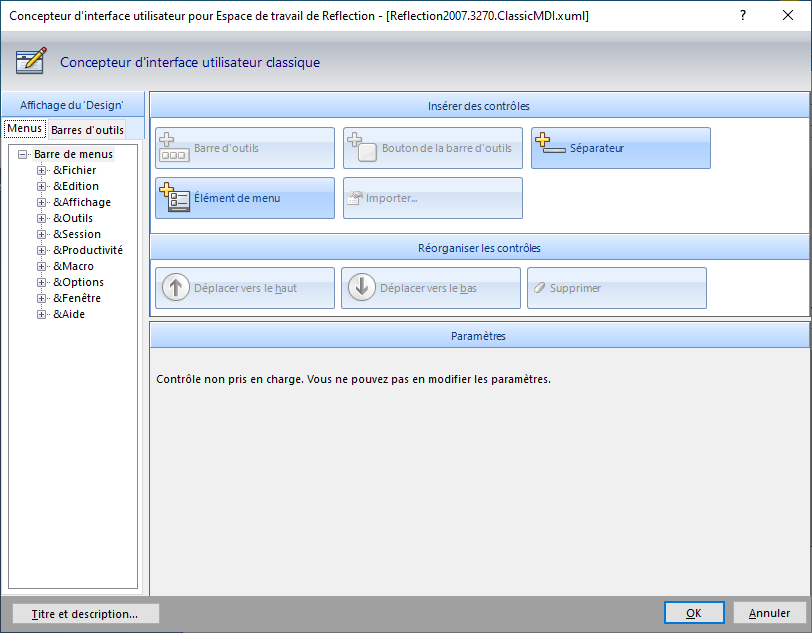
Task: Confirm with the OK button
Action: click(x=694, y=613)
